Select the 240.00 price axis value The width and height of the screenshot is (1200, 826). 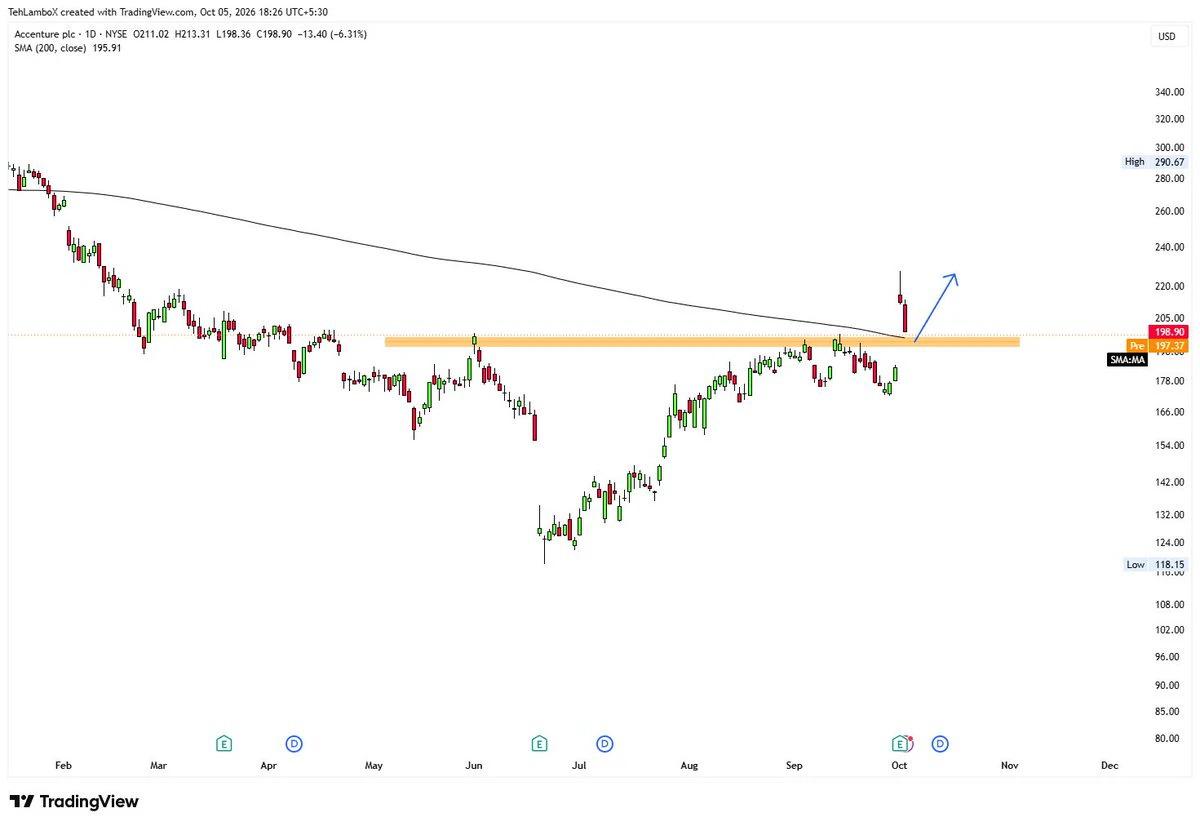point(1169,248)
